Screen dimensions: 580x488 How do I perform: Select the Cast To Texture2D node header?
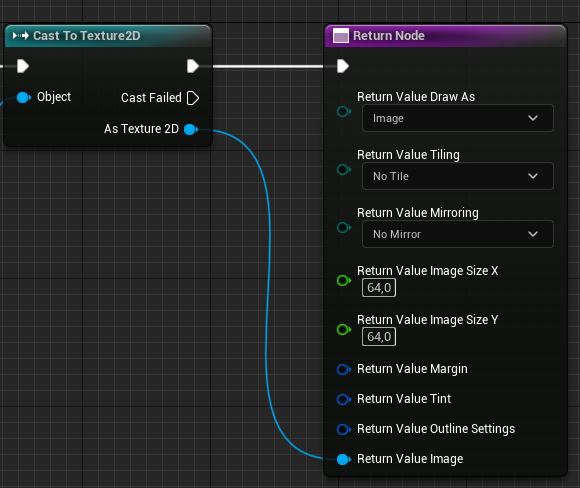pos(108,36)
